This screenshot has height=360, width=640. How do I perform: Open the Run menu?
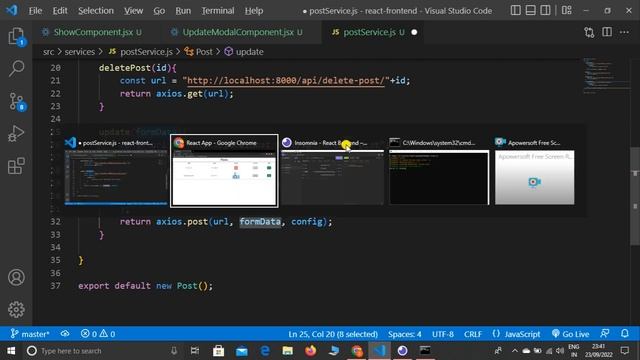click(x=183, y=11)
